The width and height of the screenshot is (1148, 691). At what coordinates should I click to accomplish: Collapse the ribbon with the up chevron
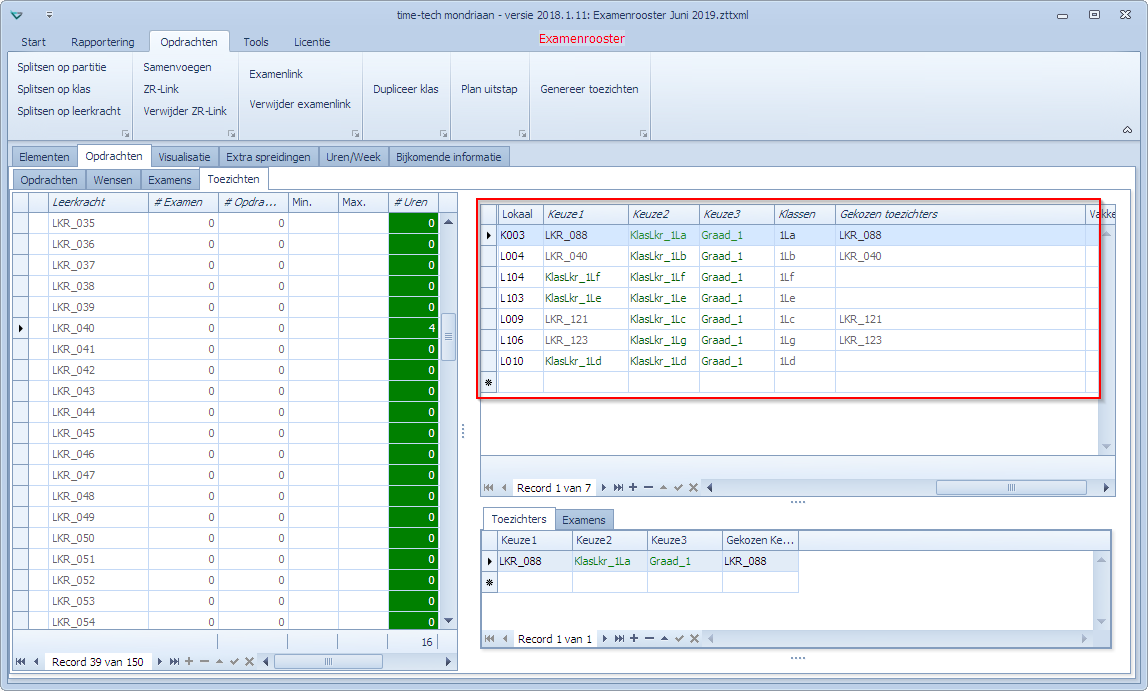[1127, 130]
